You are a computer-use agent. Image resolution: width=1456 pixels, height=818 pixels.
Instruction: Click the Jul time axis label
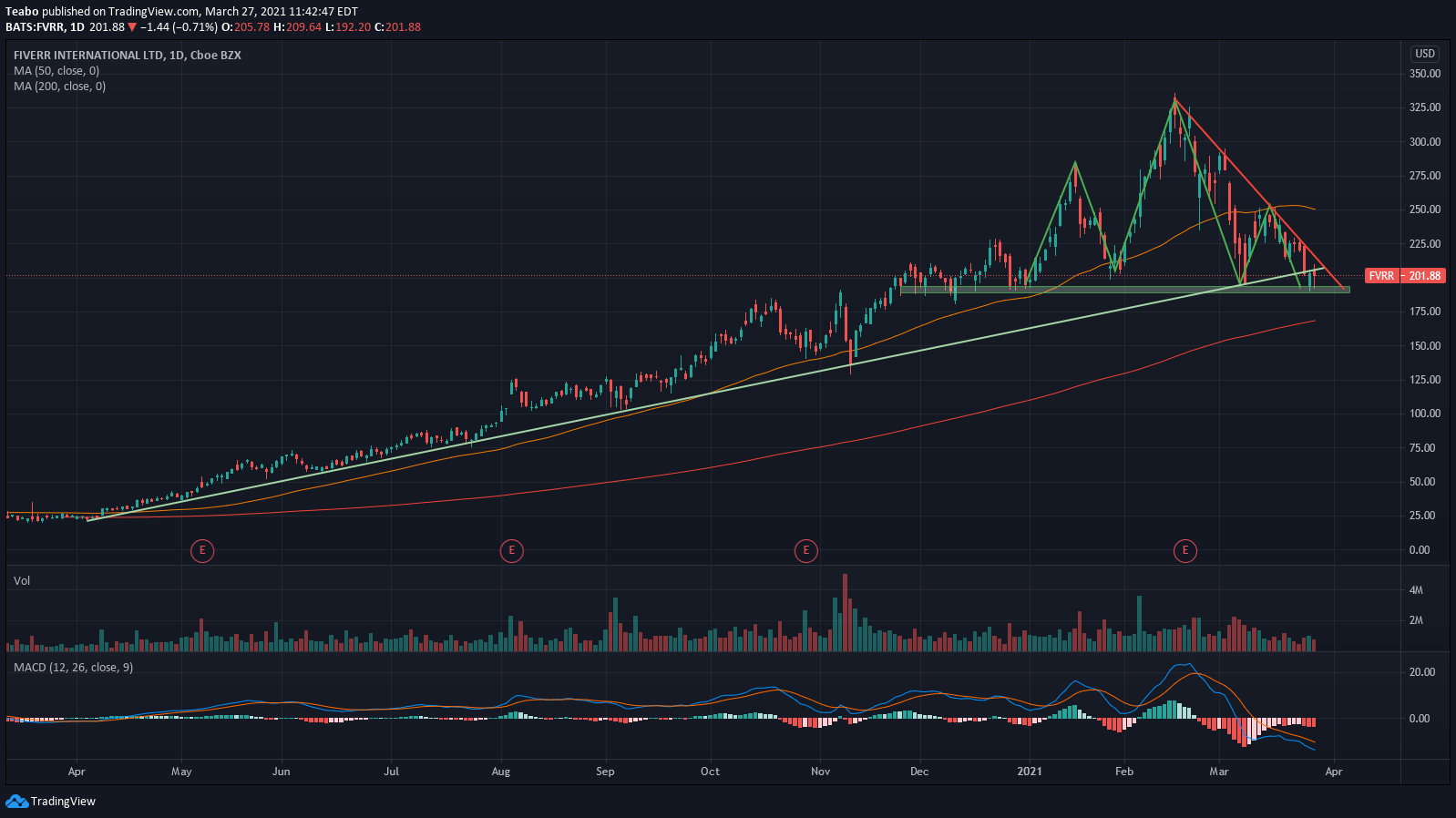pos(392,772)
